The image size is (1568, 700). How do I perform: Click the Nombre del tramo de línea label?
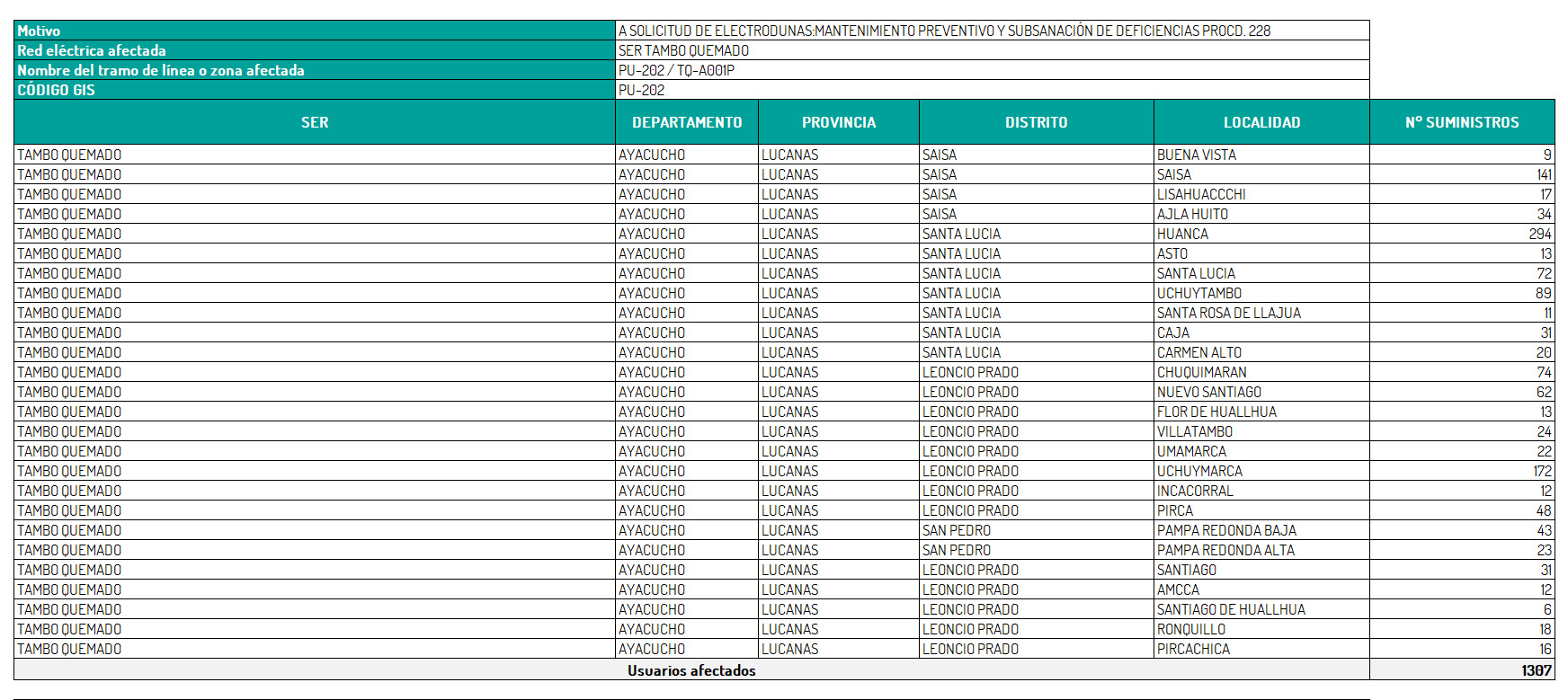pos(315,70)
